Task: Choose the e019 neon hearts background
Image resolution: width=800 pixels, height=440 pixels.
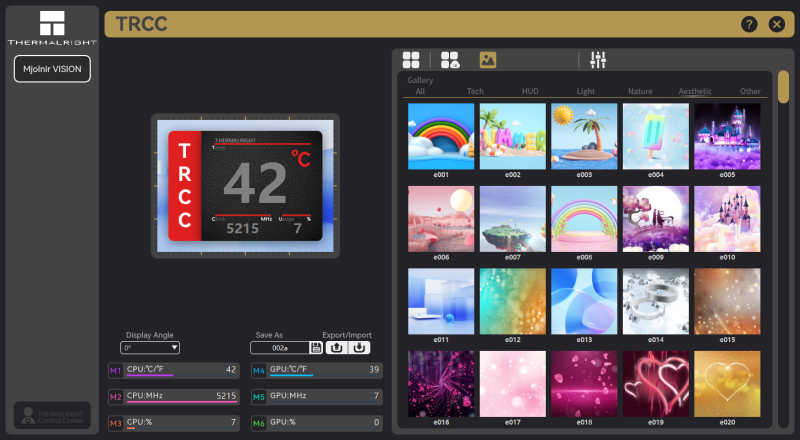Action: (x=656, y=384)
